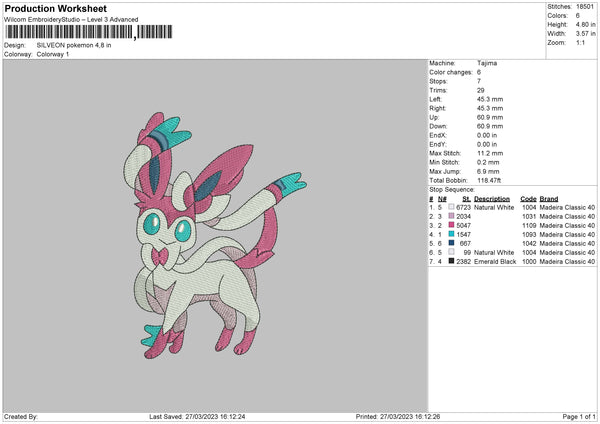Click the 'Stop Sequence:' heading
This screenshot has width=600, height=424.
pyautogui.click(x=452, y=190)
